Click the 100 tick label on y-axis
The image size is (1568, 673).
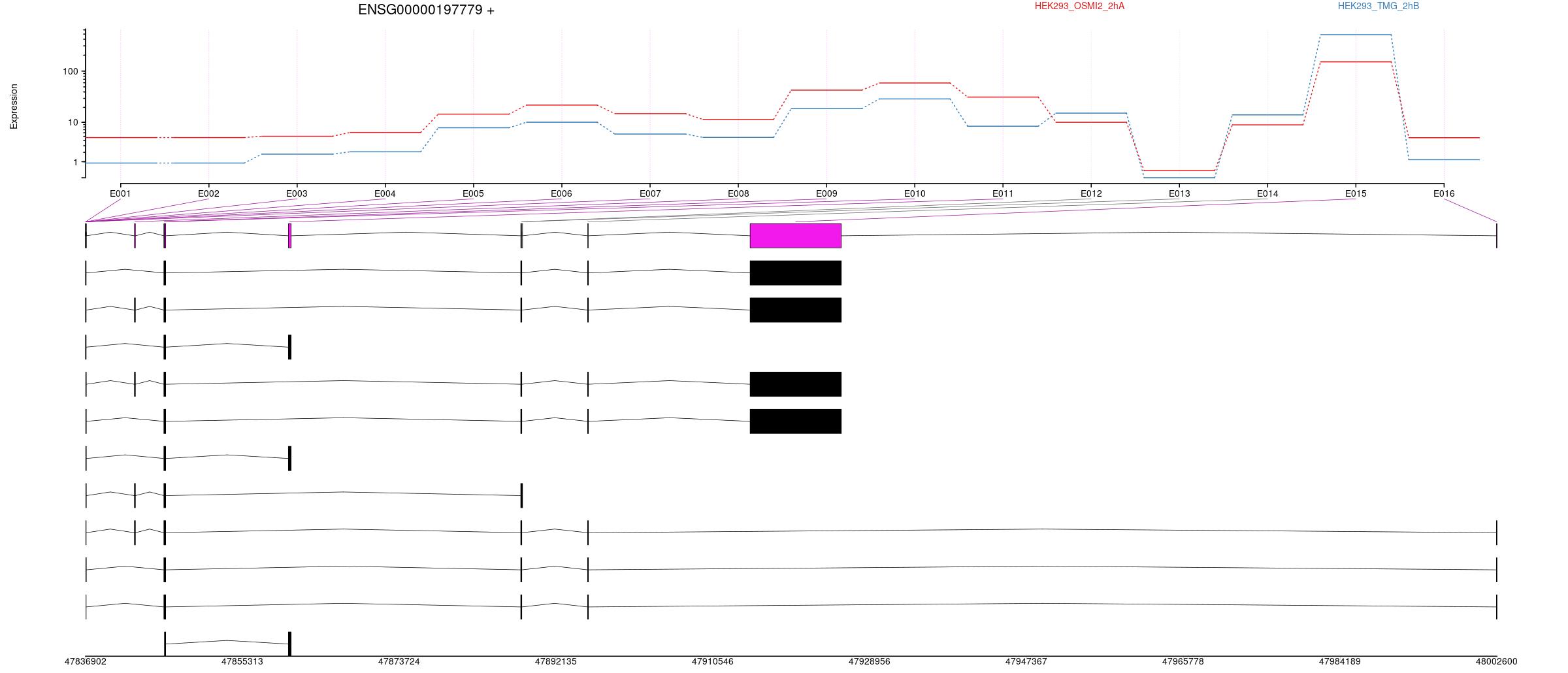pyautogui.click(x=71, y=71)
